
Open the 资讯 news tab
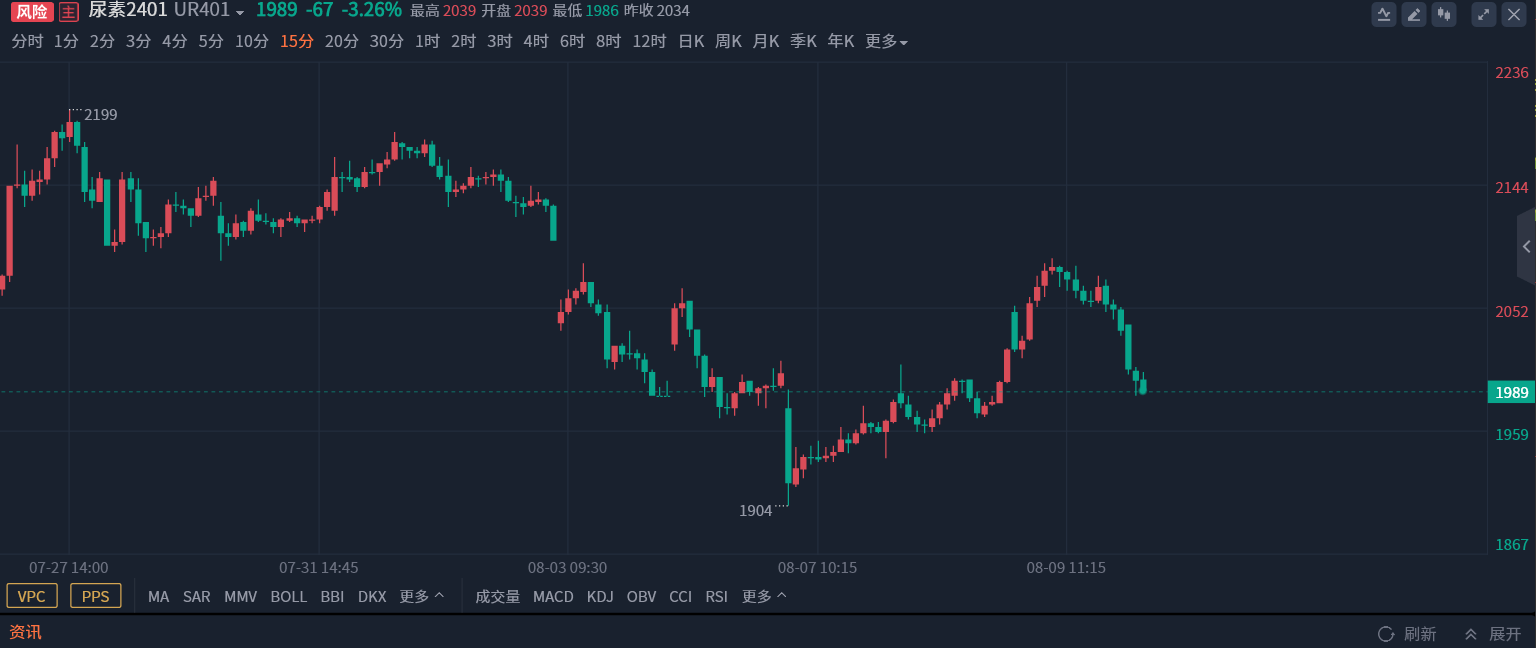coord(25,633)
